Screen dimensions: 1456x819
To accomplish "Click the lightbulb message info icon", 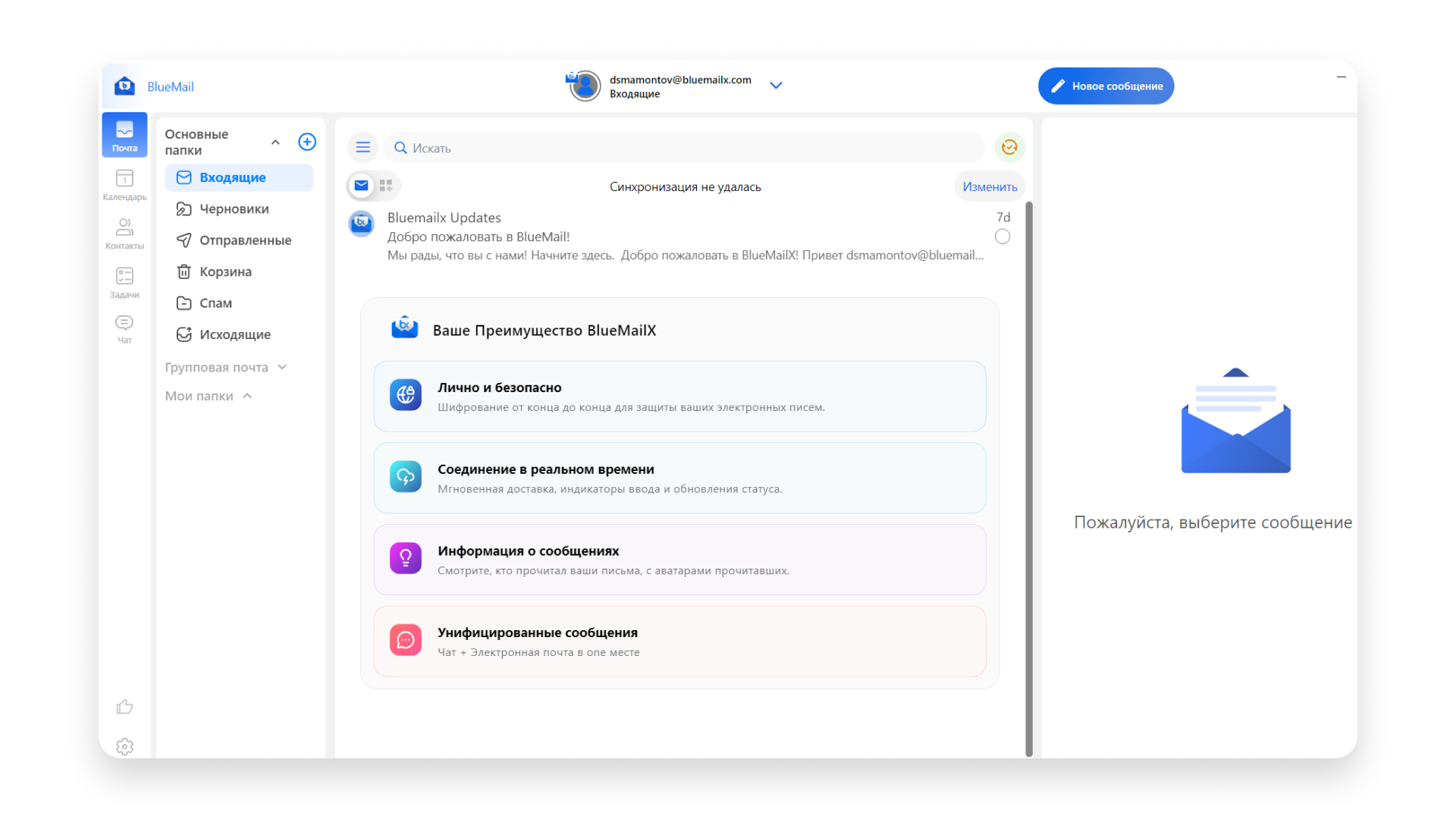I will coord(406,558).
